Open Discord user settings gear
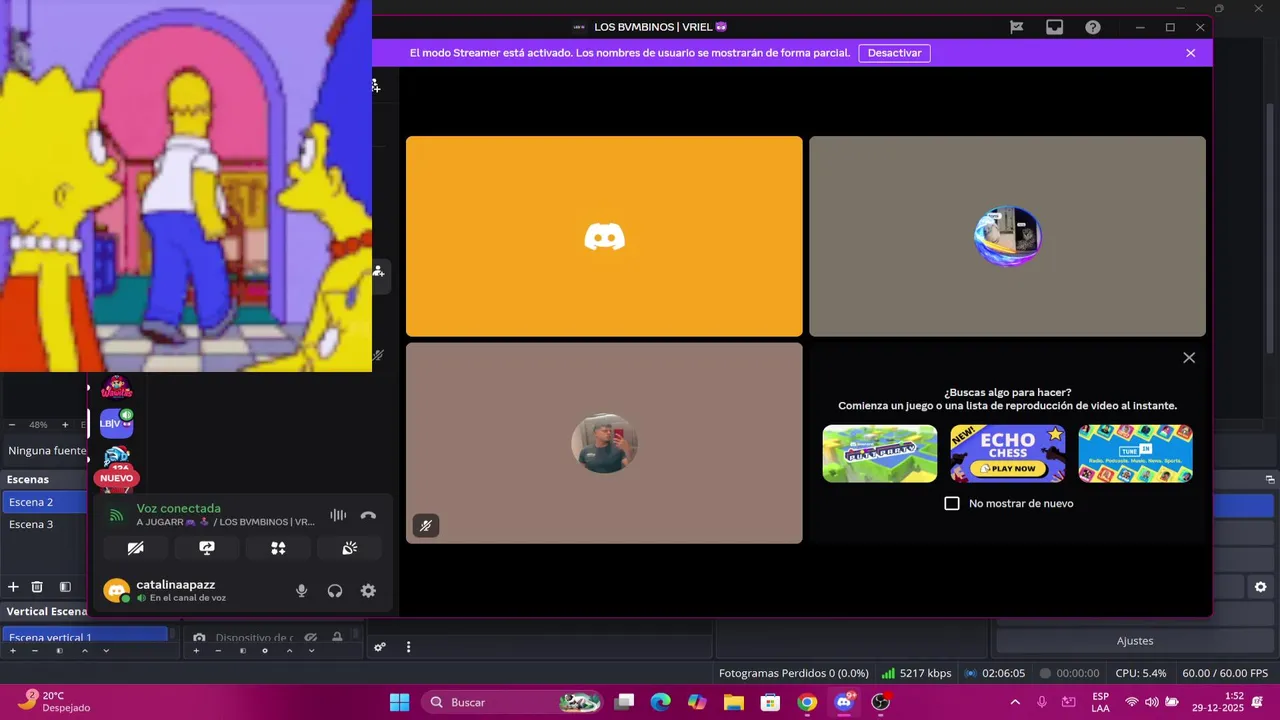The height and width of the screenshot is (720, 1280). (368, 591)
